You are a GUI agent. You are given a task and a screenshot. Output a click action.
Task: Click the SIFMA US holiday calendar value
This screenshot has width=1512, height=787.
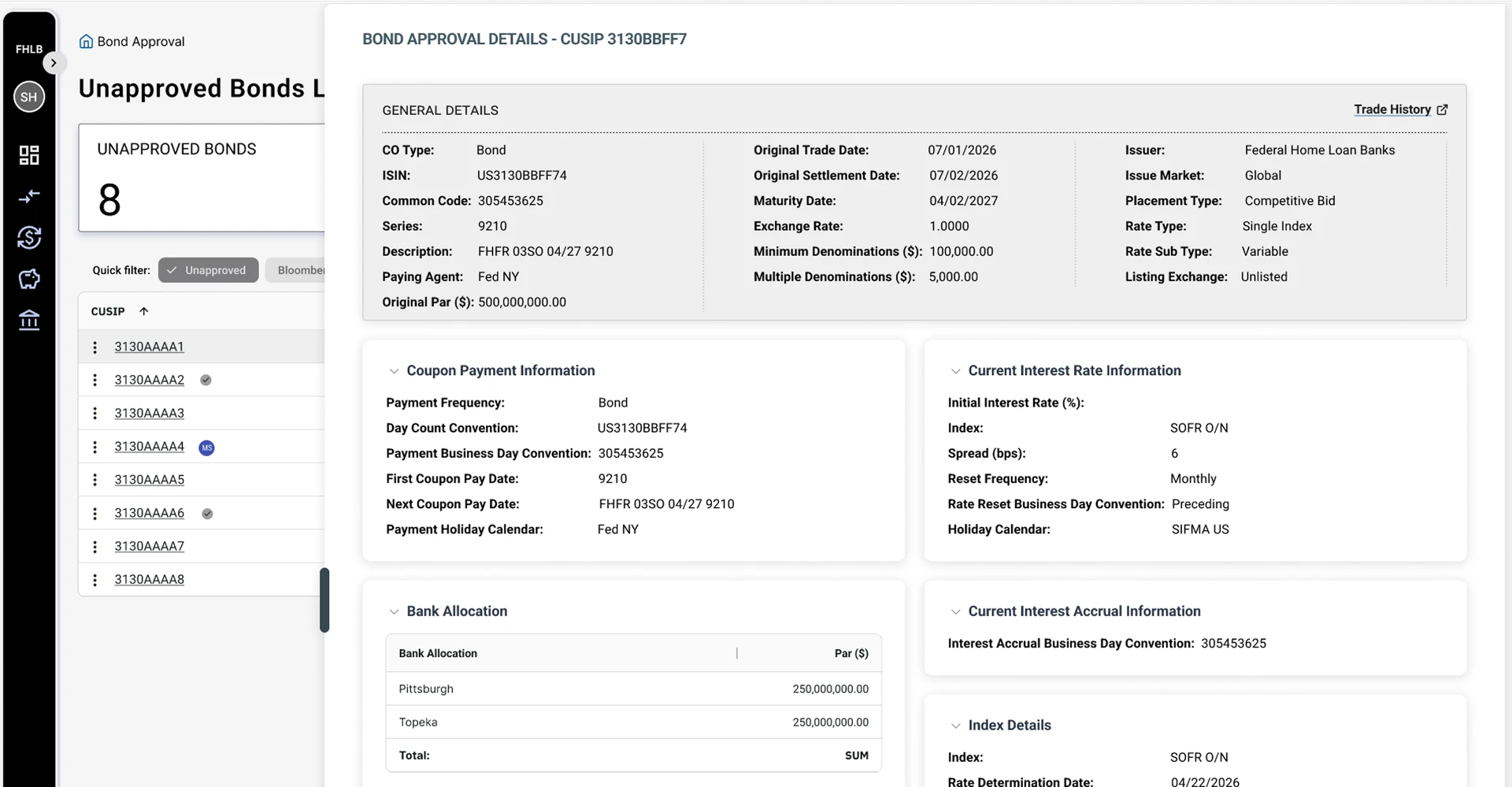point(1200,529)
